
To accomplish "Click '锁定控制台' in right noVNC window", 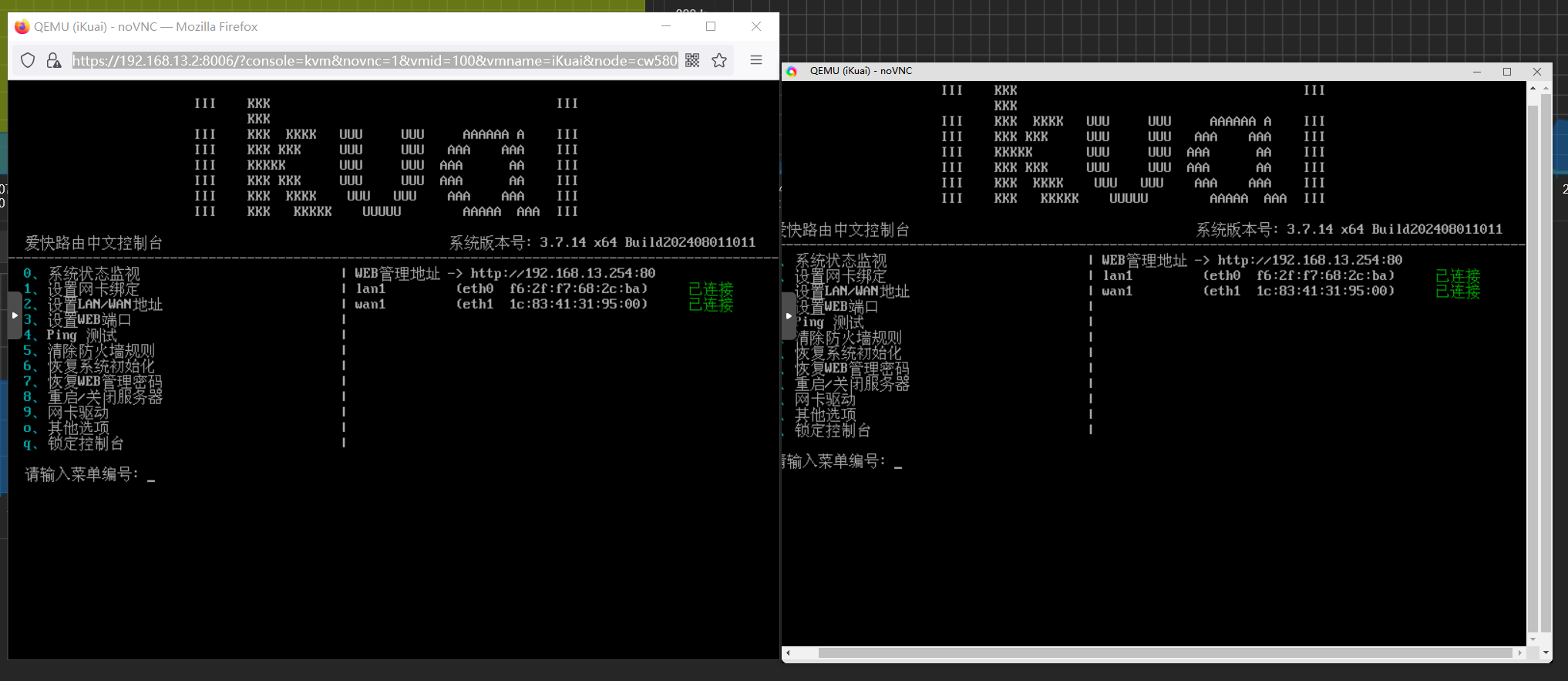I will tap(833, 430).
